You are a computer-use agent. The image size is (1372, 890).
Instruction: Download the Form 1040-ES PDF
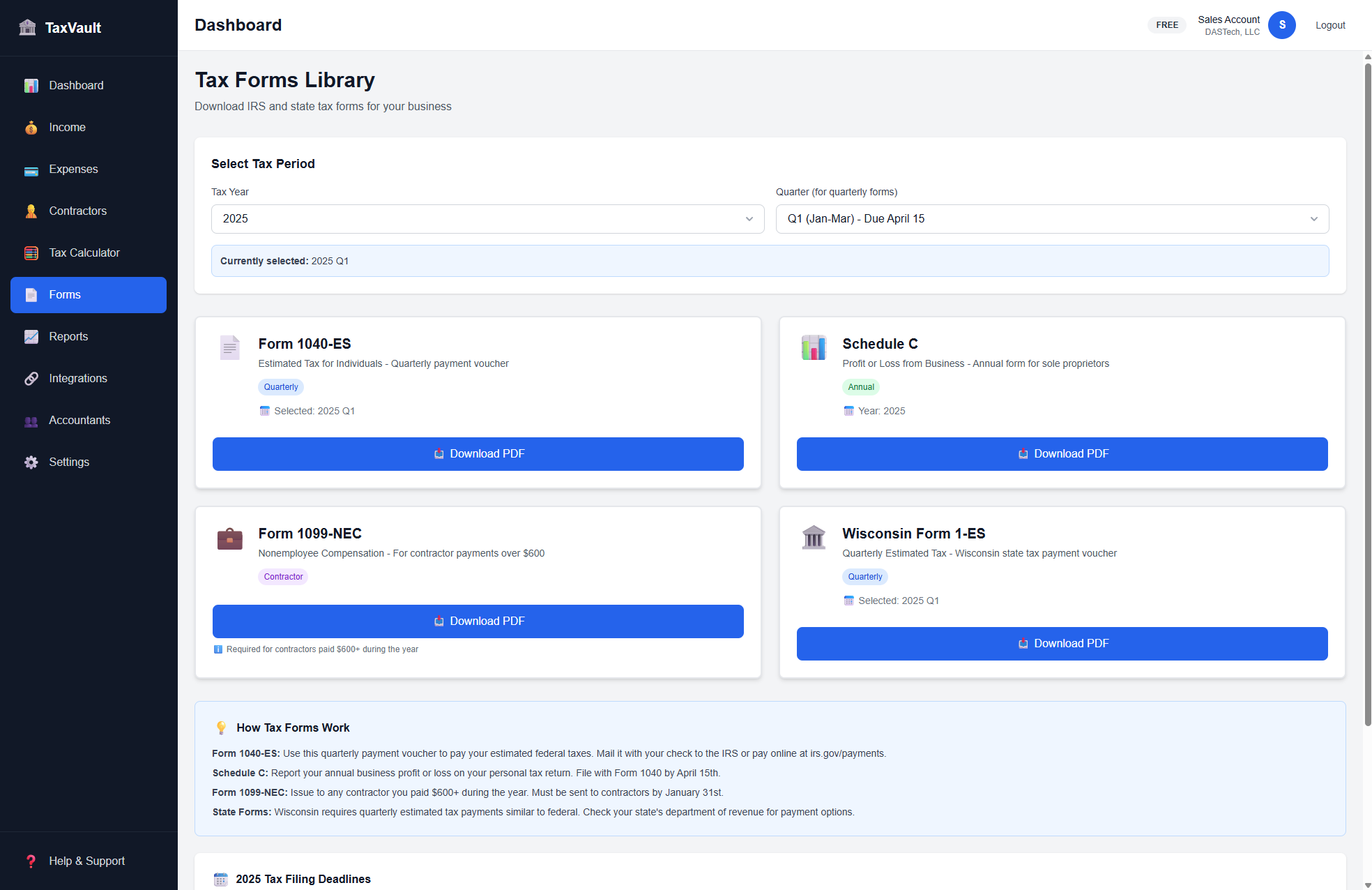click(x=478, y=454)
